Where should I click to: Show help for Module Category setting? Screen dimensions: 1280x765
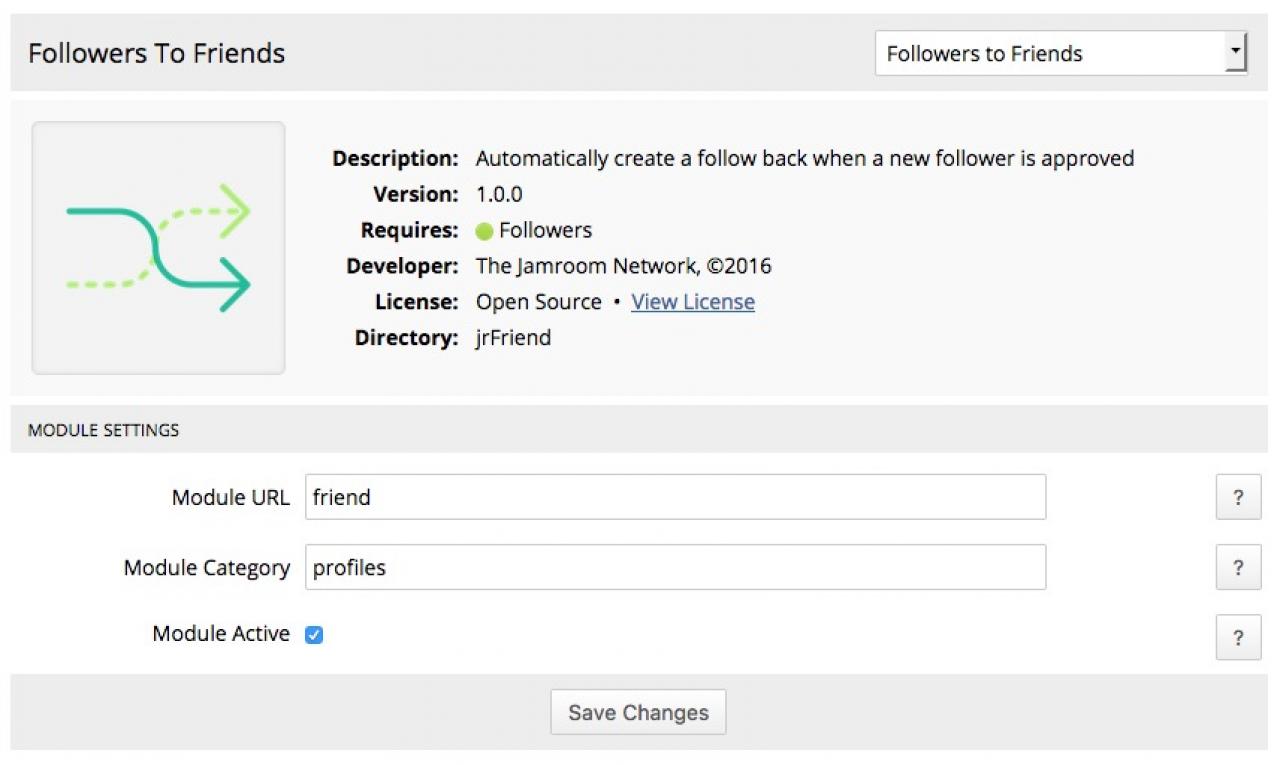1238,568
